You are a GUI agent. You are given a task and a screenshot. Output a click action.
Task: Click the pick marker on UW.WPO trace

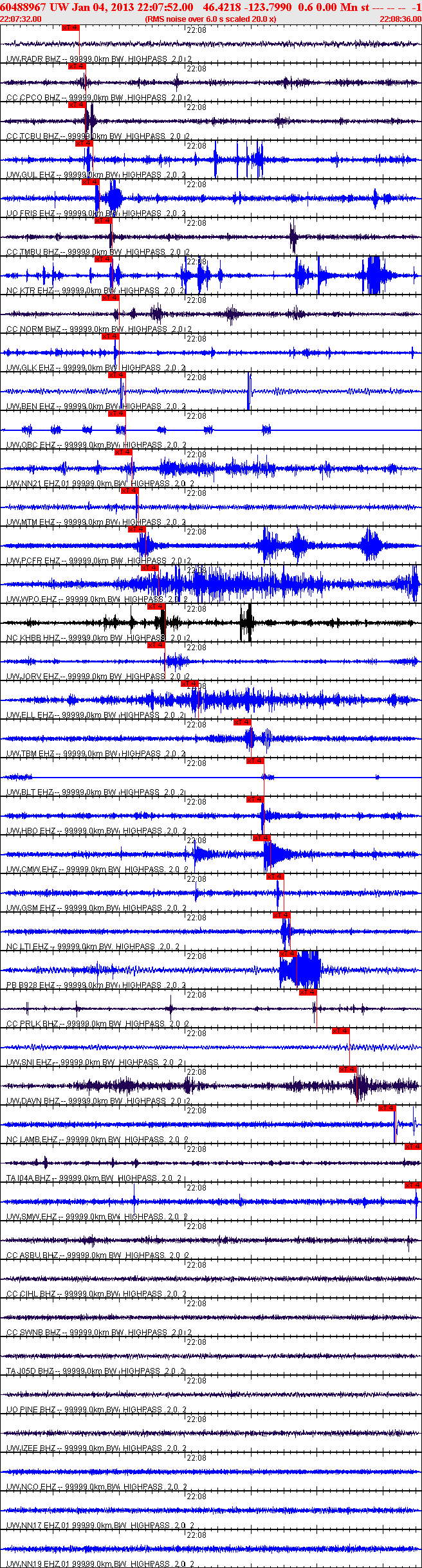coord(150,568)
